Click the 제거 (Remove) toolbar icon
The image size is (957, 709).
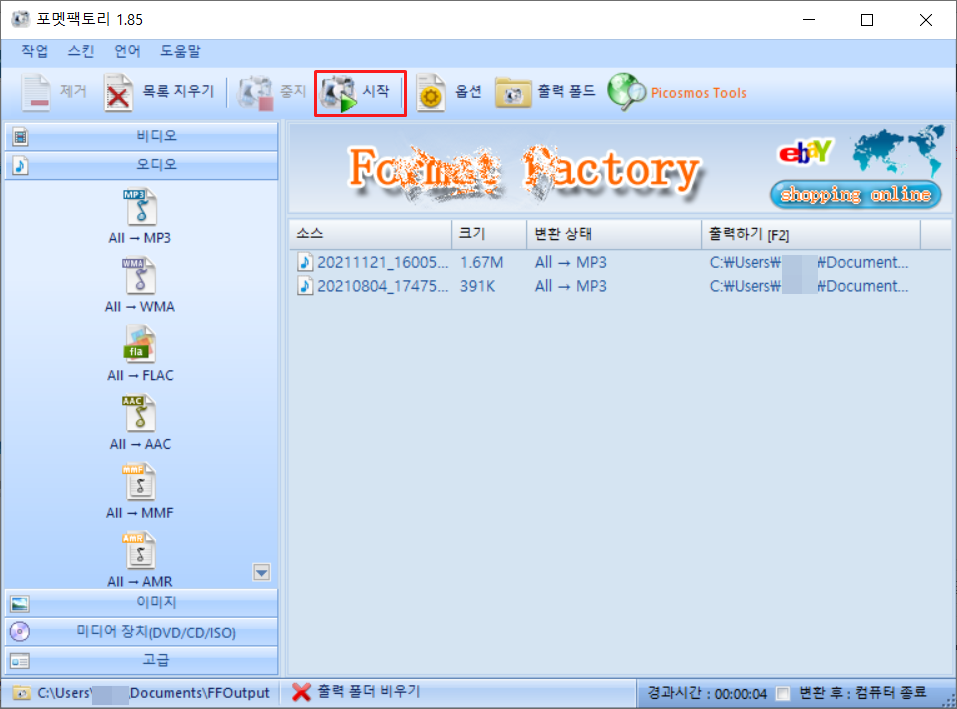[x=36, y=93]
